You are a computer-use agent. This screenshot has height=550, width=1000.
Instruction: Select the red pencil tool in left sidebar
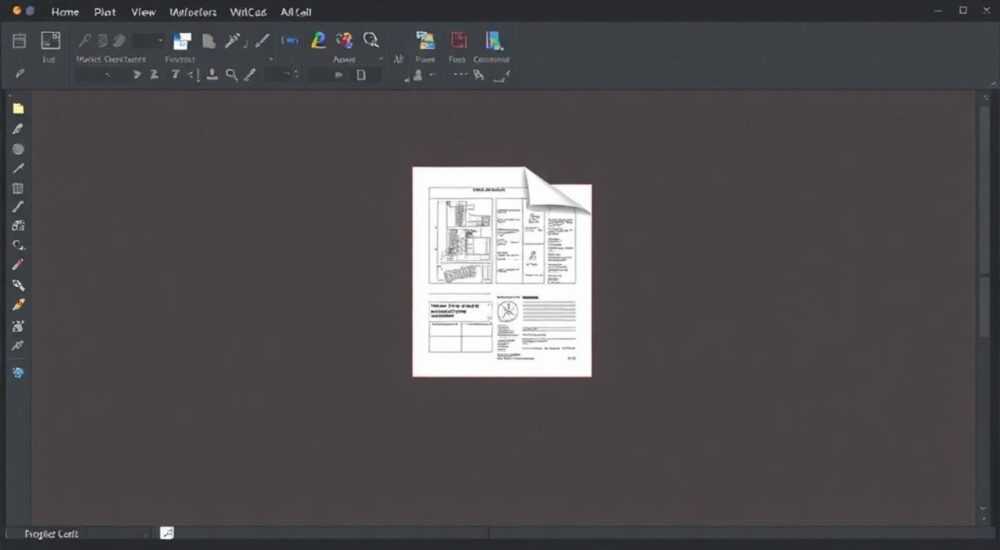click(x=18, y=264)
